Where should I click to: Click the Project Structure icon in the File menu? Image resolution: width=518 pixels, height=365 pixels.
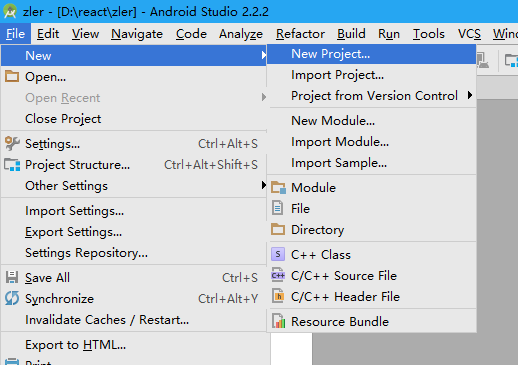click(12, 165)
